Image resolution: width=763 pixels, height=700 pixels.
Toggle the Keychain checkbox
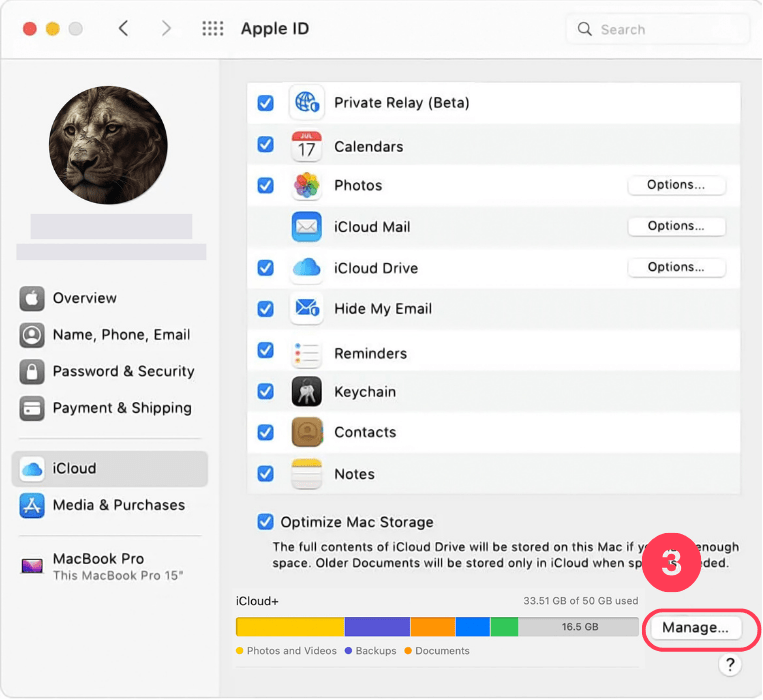[266, 391]
